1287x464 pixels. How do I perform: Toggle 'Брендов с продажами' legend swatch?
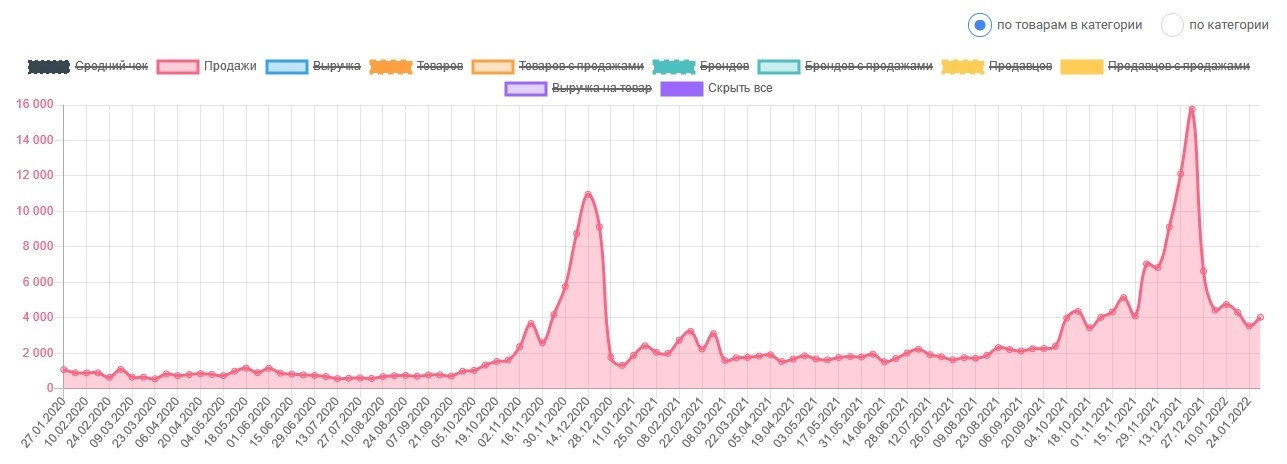point(779,66)
